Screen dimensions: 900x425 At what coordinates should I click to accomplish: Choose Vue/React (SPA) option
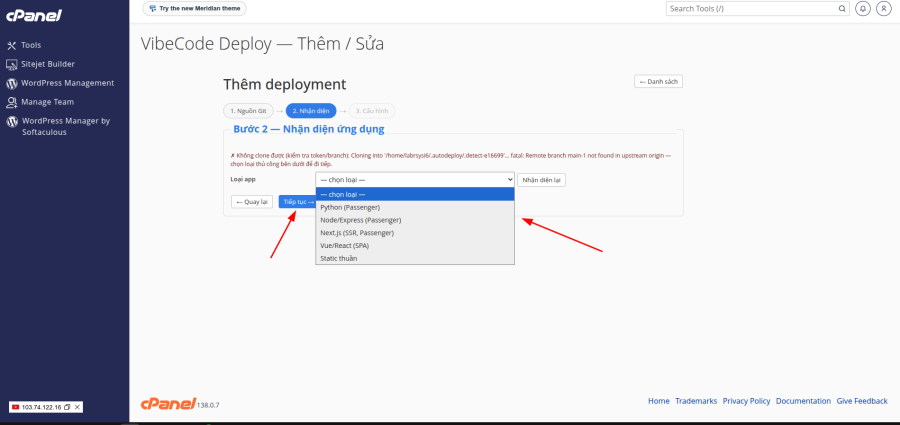click(415, 245)
